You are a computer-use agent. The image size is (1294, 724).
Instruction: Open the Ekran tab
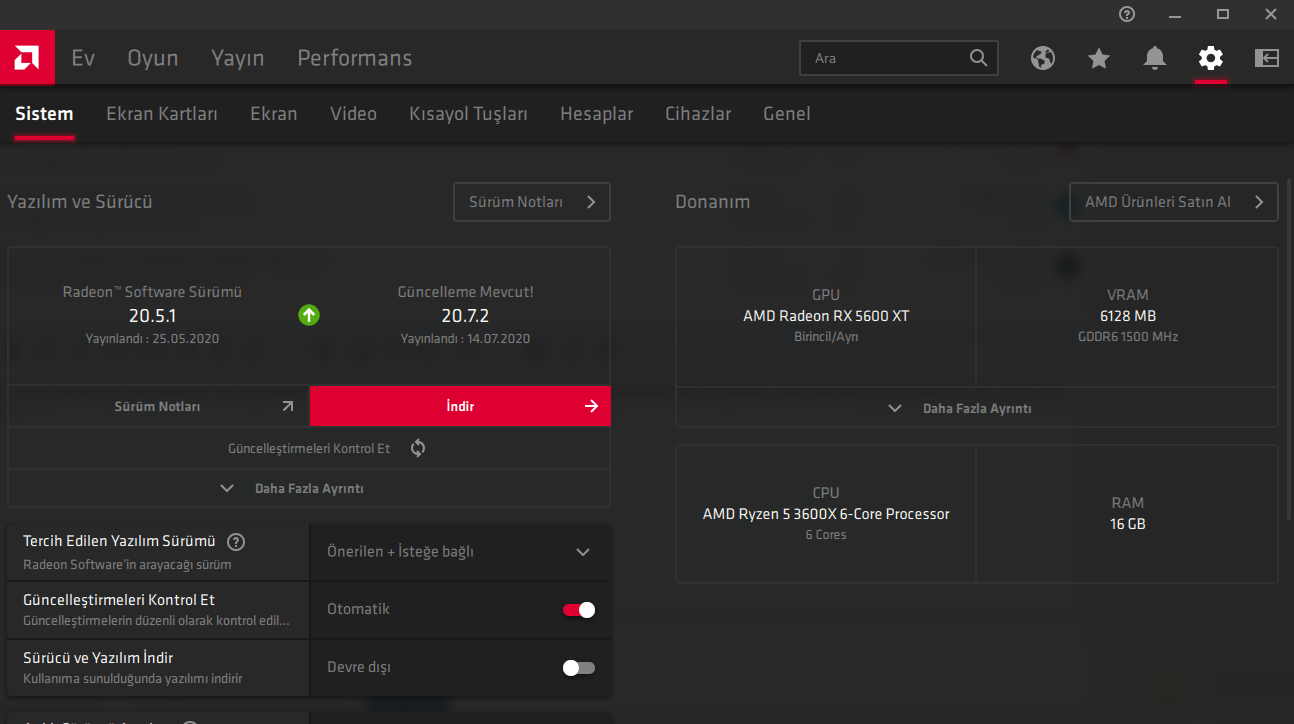(274, 114)
